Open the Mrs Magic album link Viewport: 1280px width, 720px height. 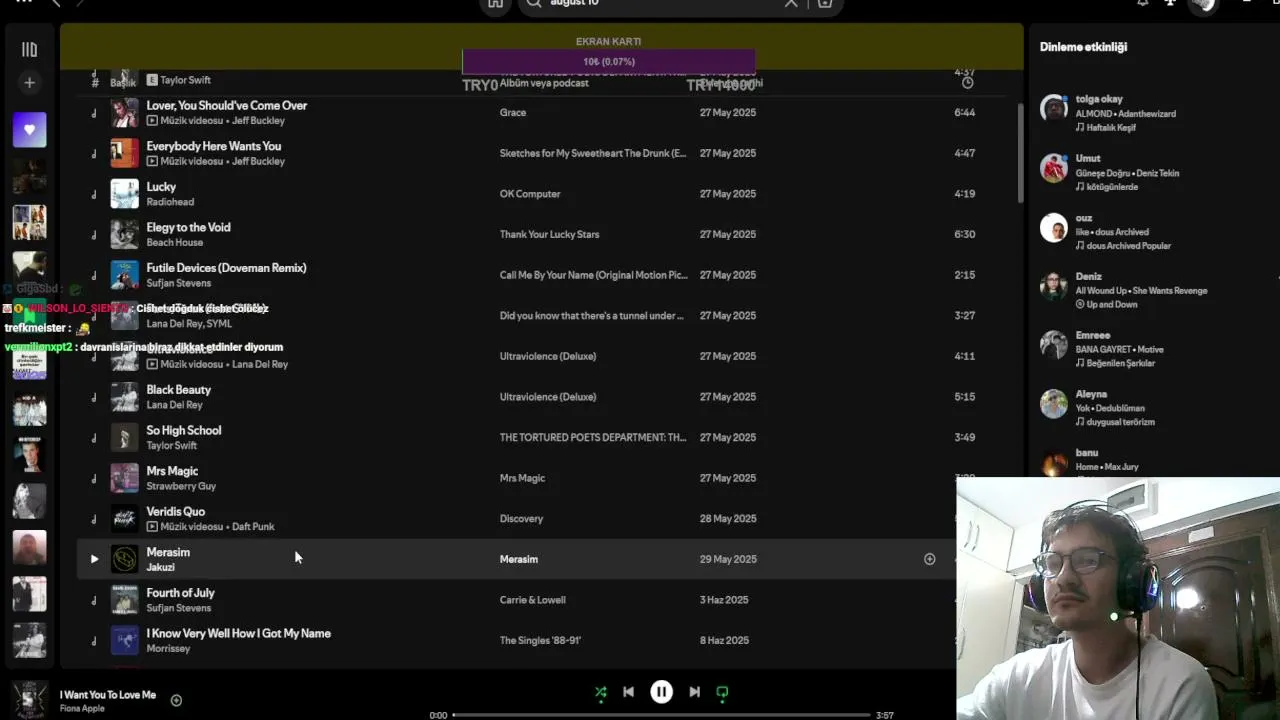[523, 478]
